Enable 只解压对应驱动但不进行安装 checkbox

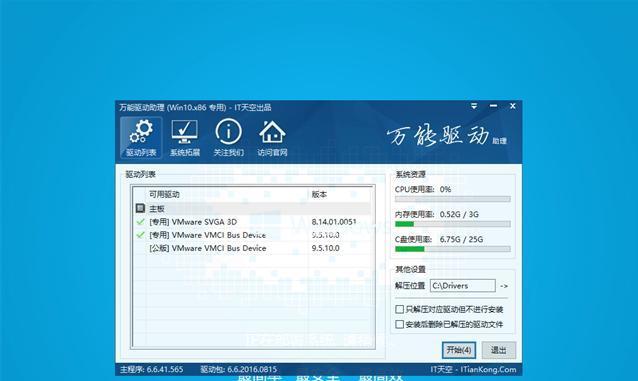point(400,309)
